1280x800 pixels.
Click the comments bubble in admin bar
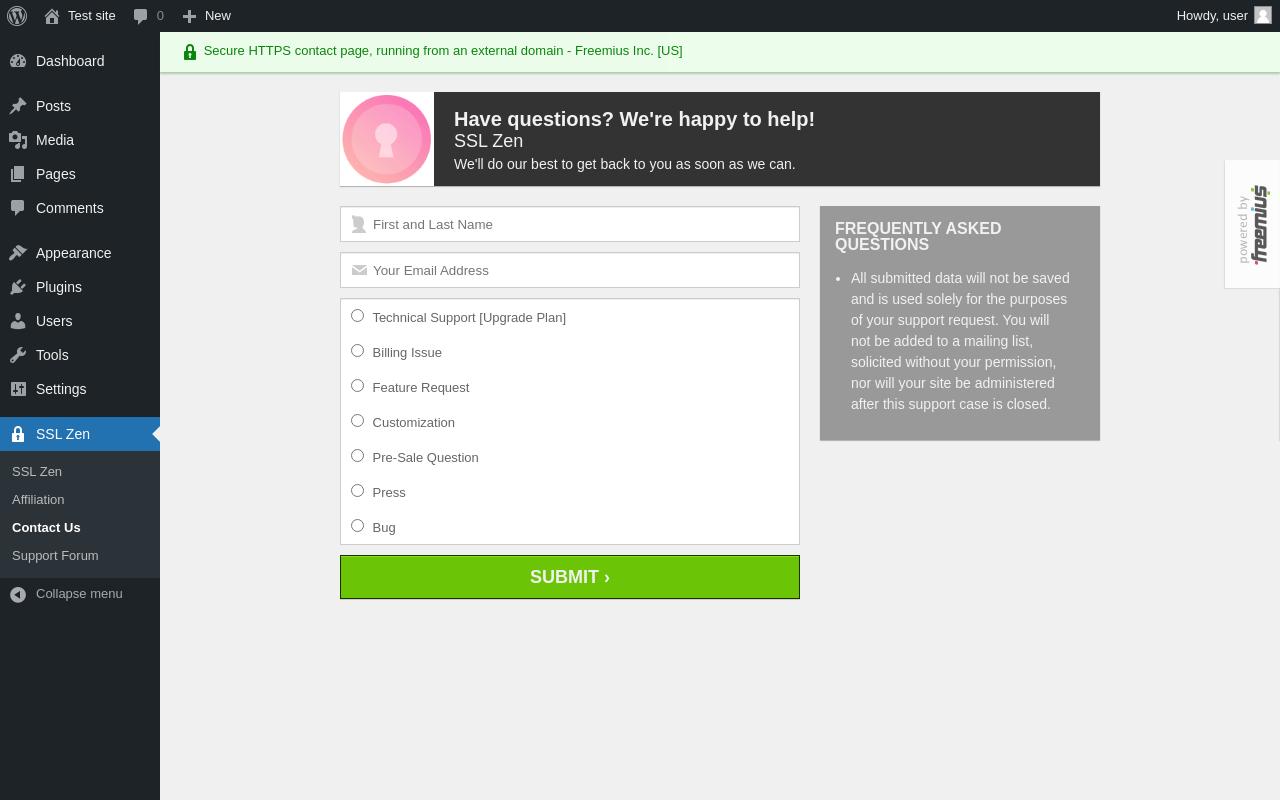[148, 16]
